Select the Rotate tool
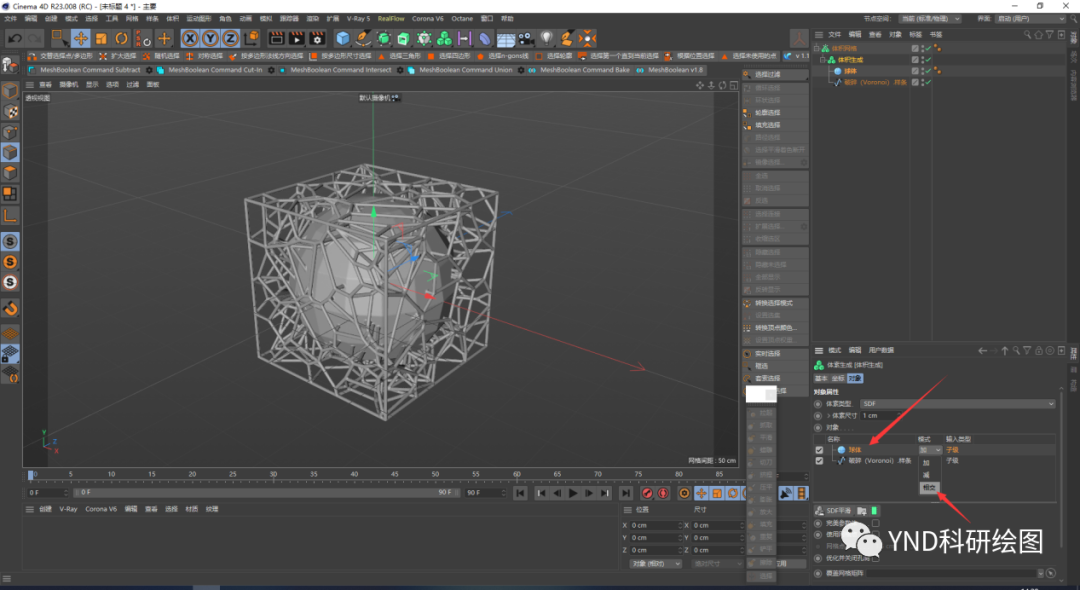Image resolution: width=1080 pixels, height=590 pixels. pos(121,39)
